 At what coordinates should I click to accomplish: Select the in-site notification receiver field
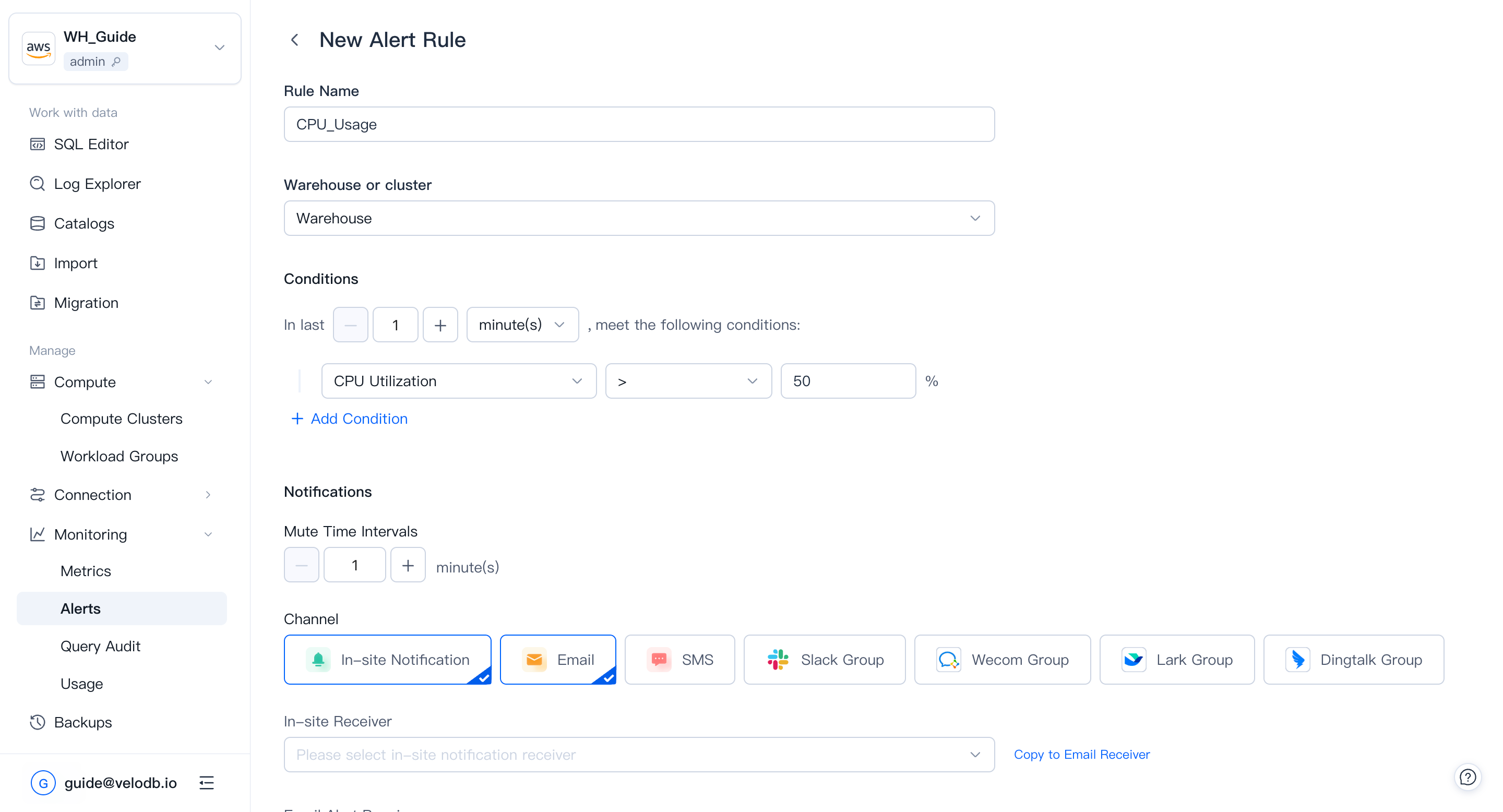click(638, 754)
